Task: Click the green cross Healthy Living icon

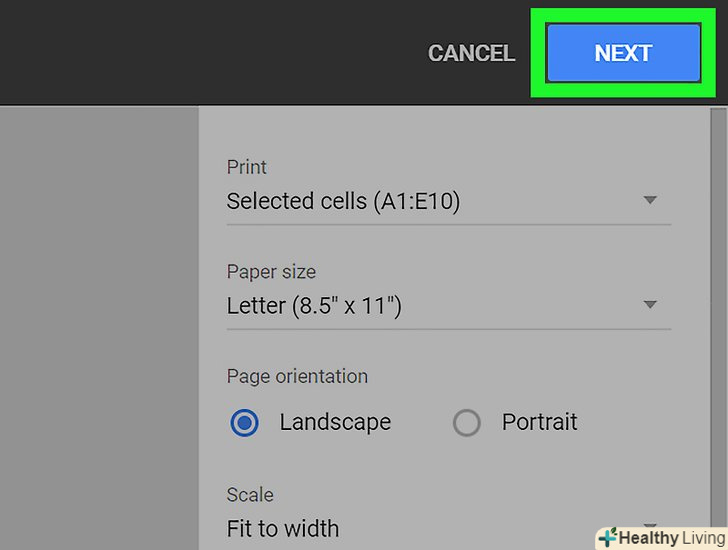Action: click(606, 537)
